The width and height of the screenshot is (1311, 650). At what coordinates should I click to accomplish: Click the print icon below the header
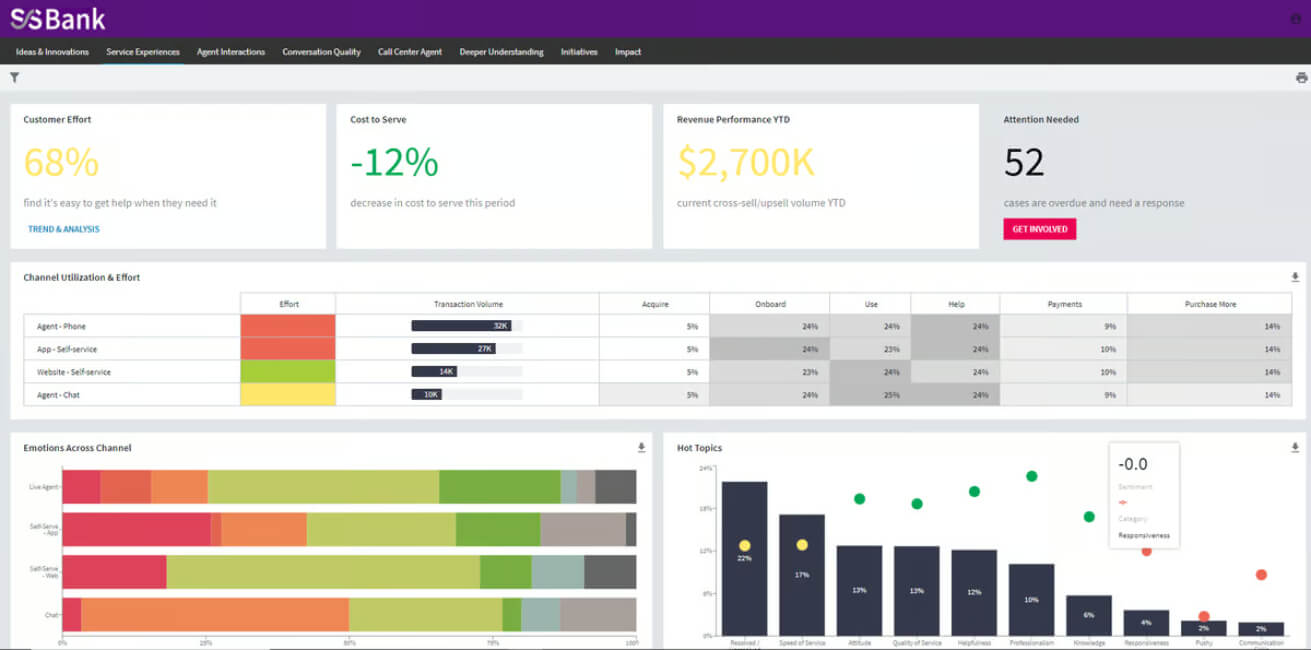coord(1301,77)
